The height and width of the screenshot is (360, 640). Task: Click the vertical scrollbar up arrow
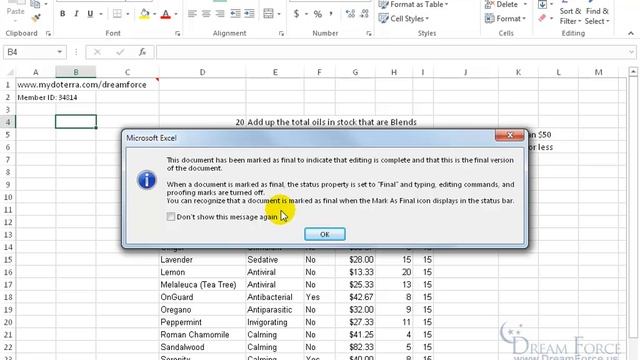pyautogui.click(x=633, y=72)
